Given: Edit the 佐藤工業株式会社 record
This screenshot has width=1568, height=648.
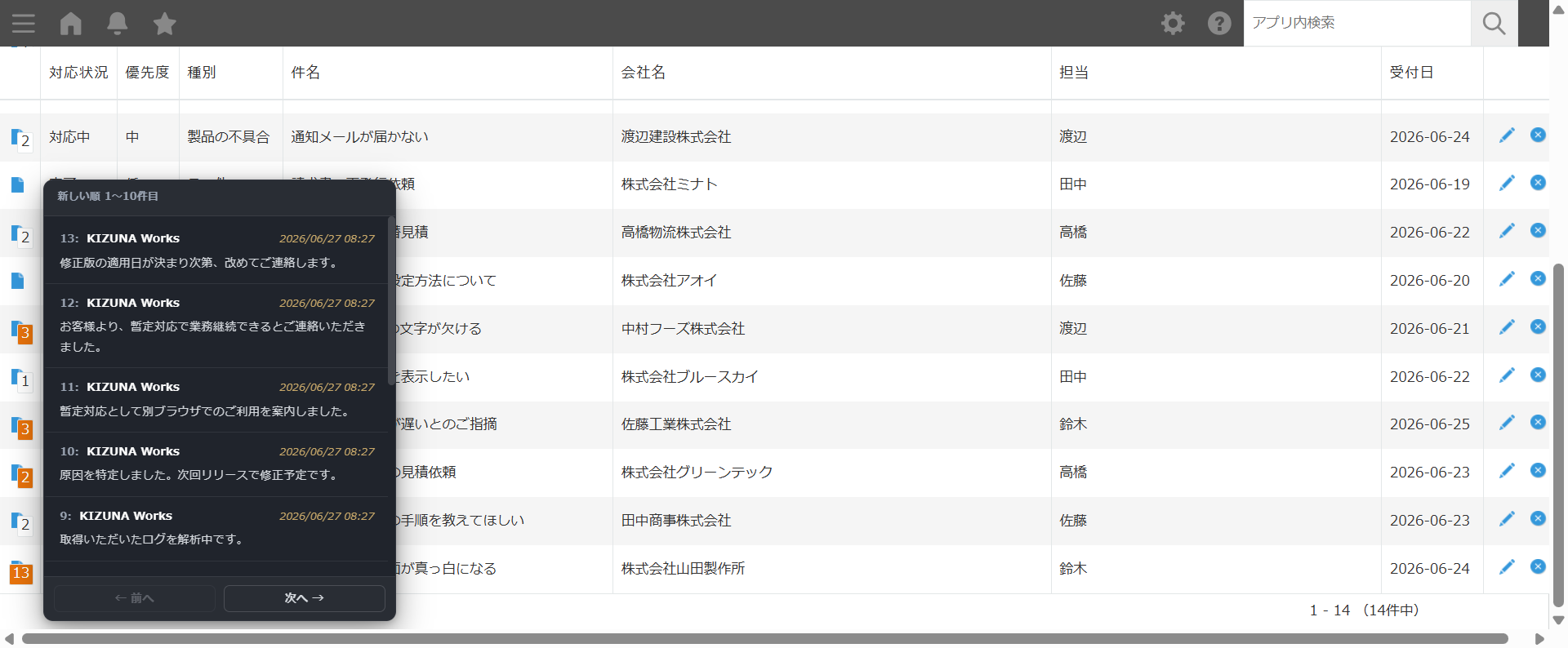Looking at the screenshot, I should [x=1507, y=423].
